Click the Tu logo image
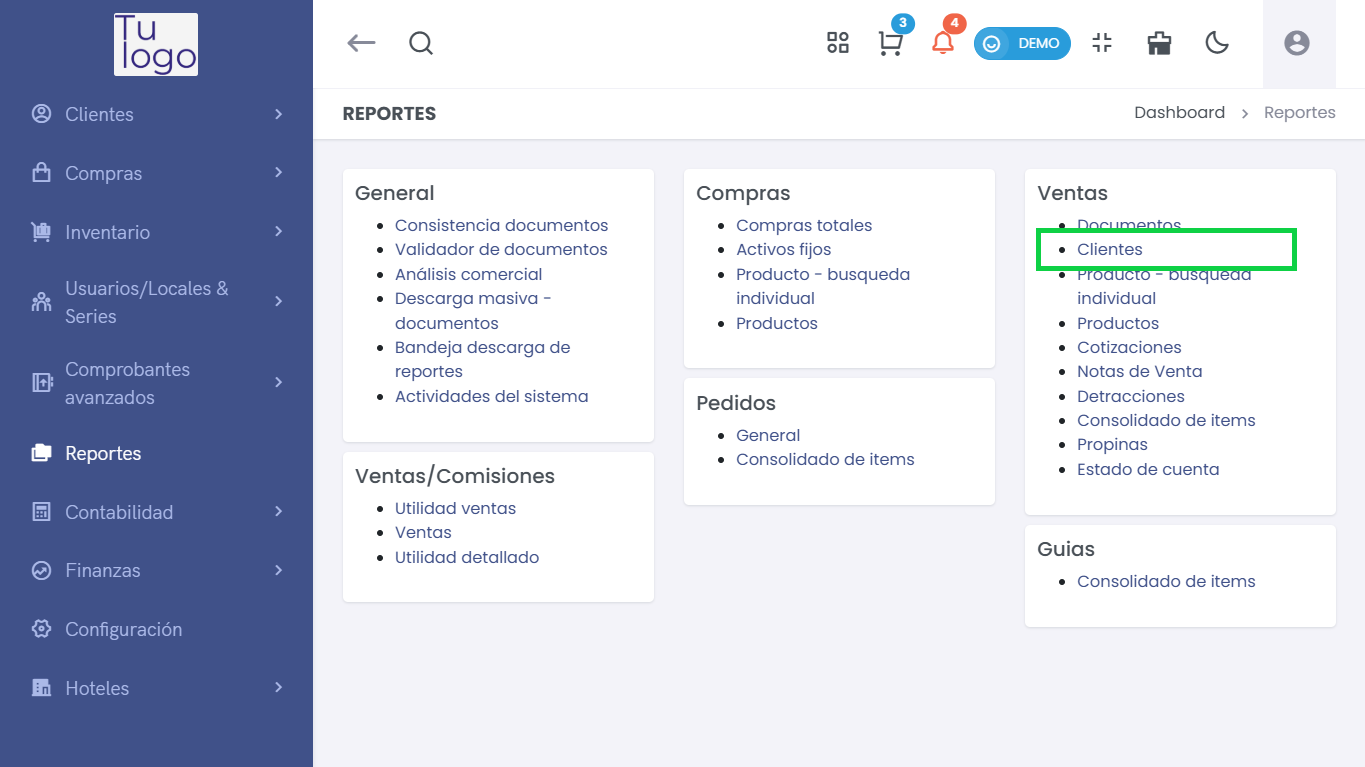The image size is (1365, 767). pyautogui.click(x=156, y=44)
